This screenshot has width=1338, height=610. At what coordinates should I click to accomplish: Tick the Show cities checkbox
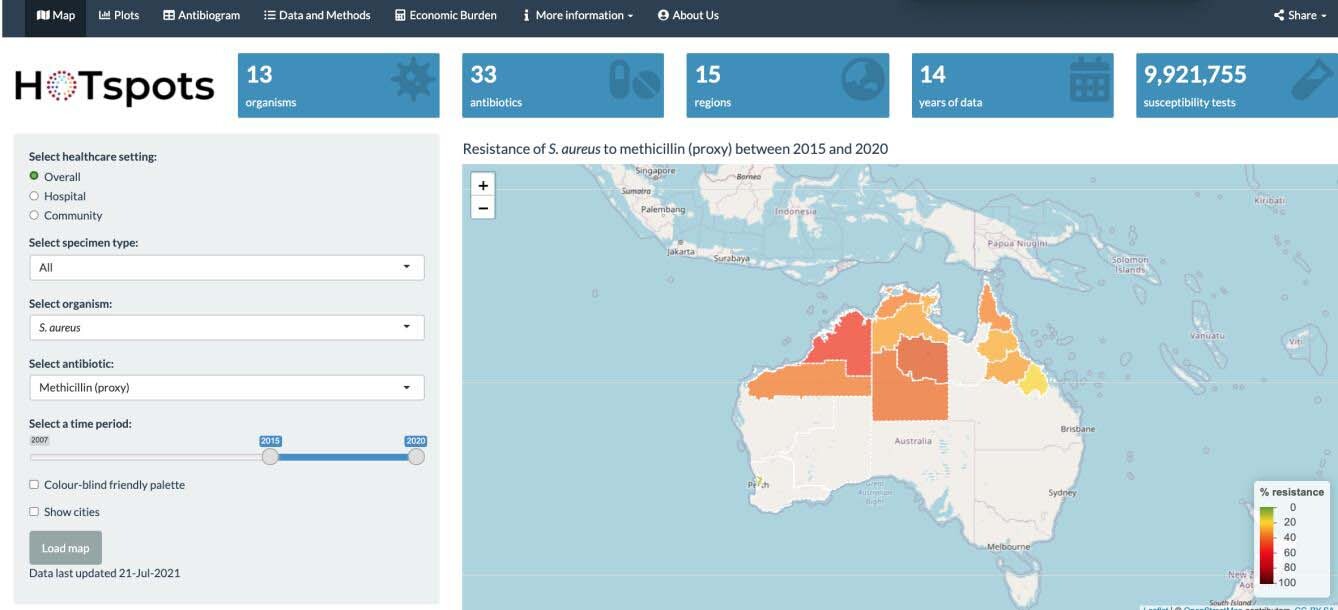[x=34, y=512]
